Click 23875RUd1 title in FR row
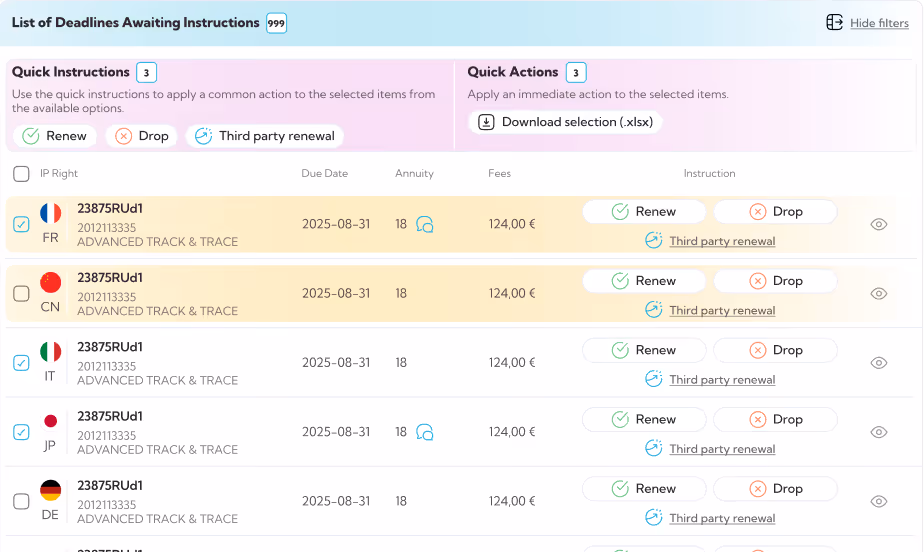 click(x=110, y=209)
